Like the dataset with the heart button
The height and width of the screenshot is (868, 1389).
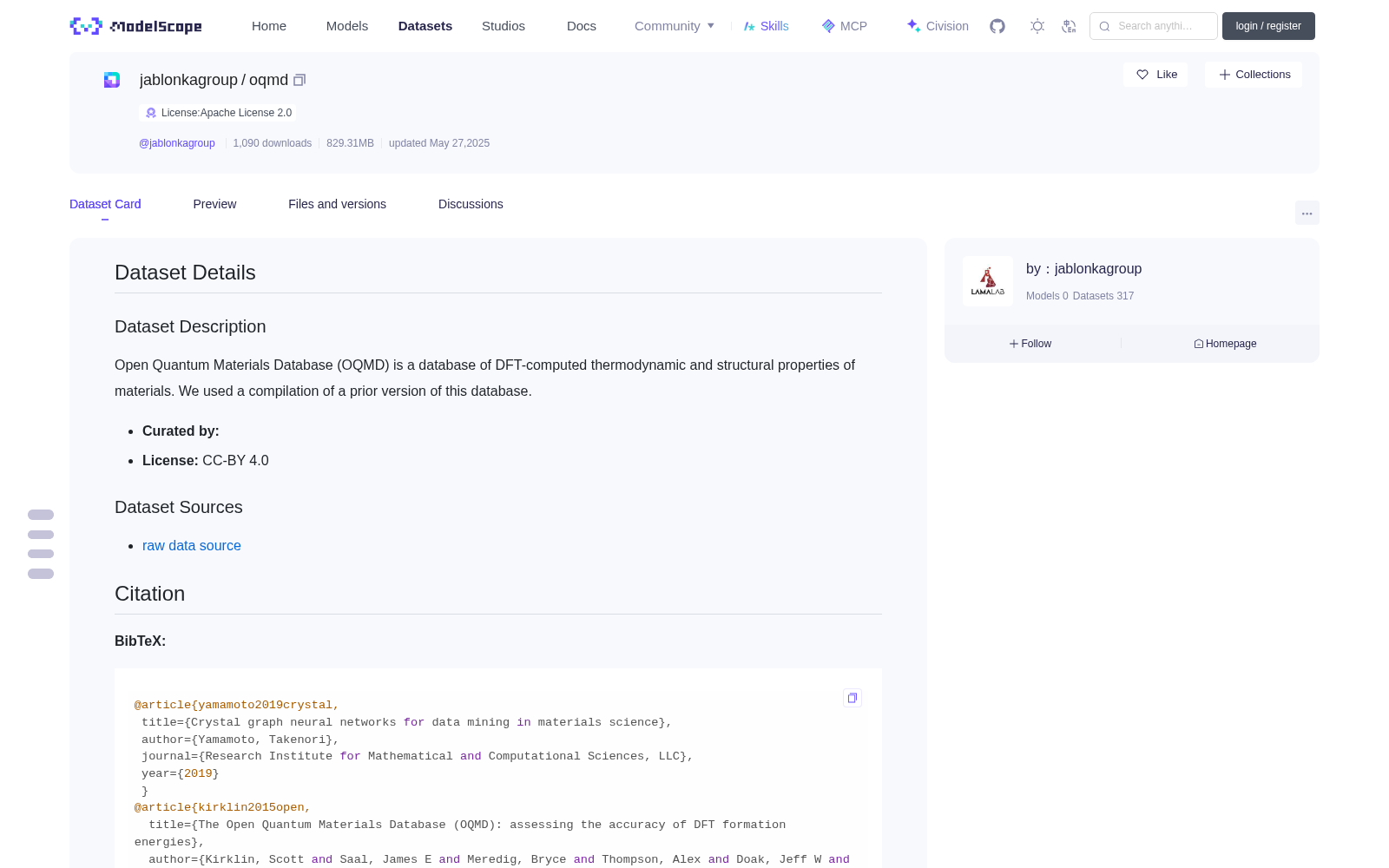click(x=1155, y=75)
